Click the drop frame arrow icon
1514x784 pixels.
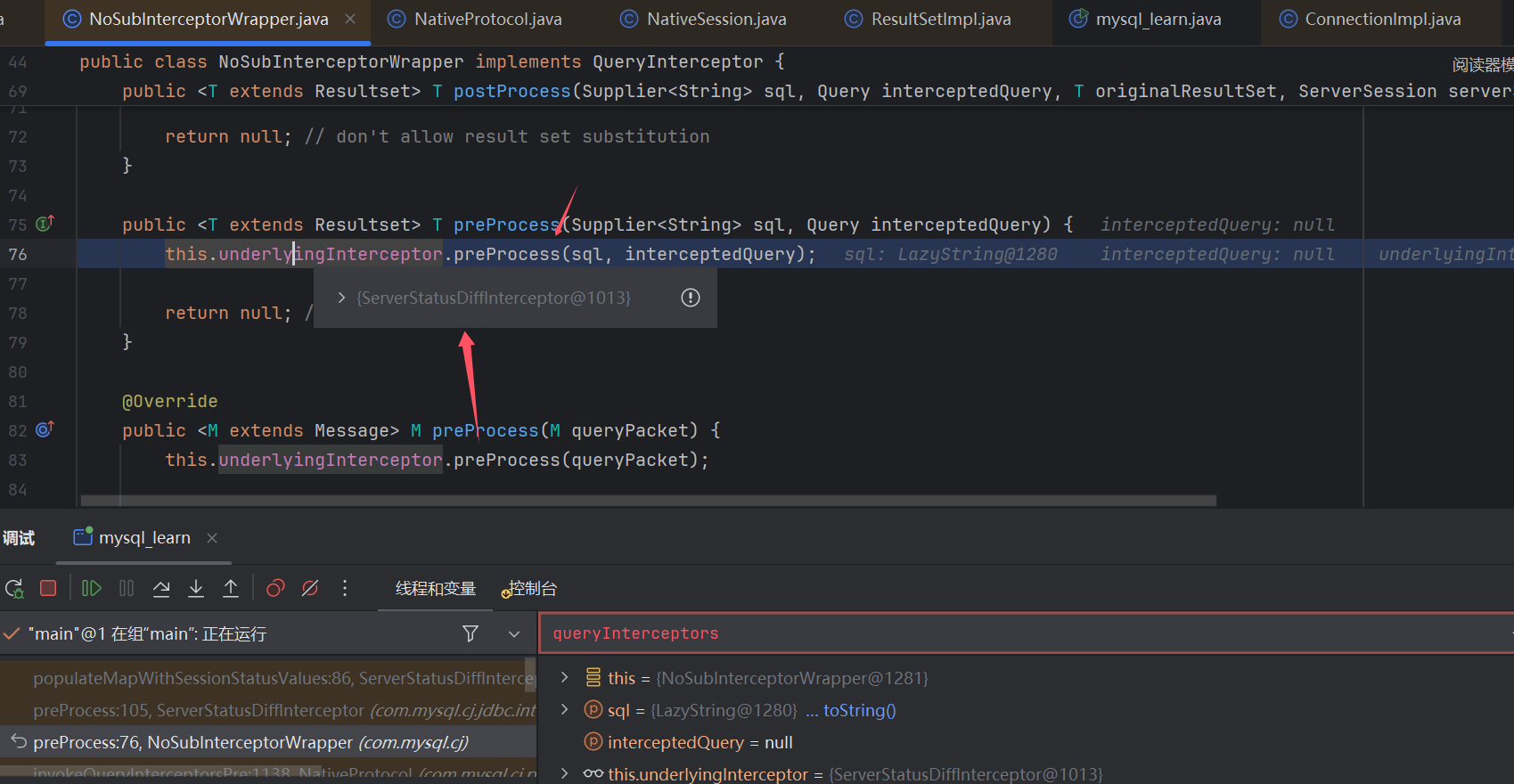click(18, 741)
